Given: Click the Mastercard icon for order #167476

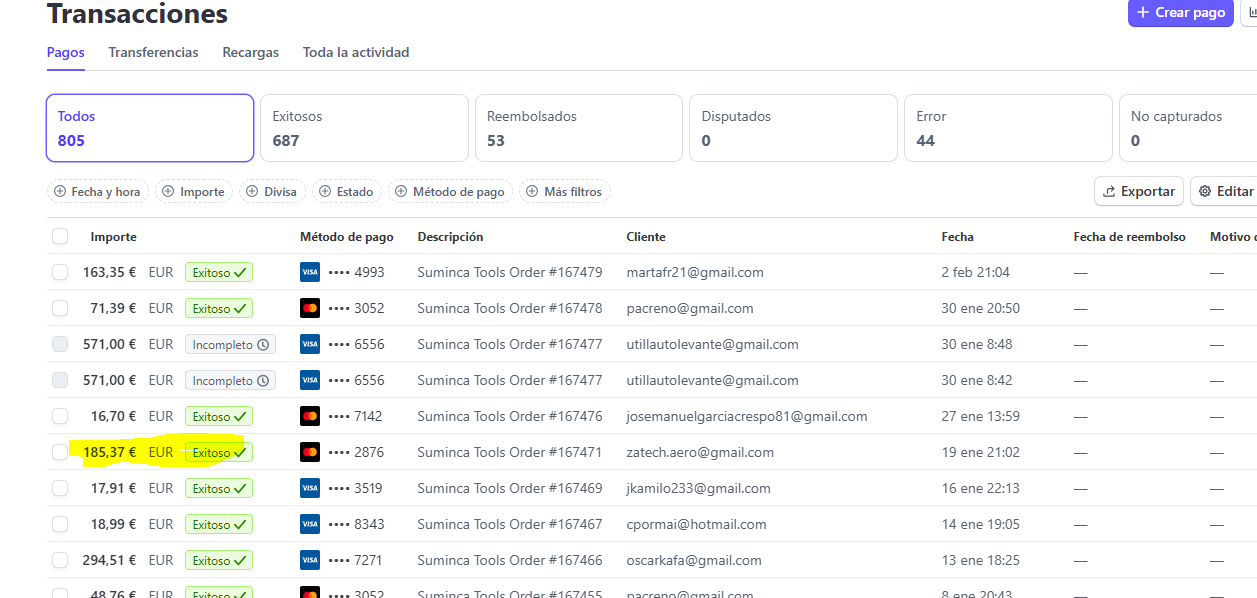Looking at the screenshot, I should (310, 416).
